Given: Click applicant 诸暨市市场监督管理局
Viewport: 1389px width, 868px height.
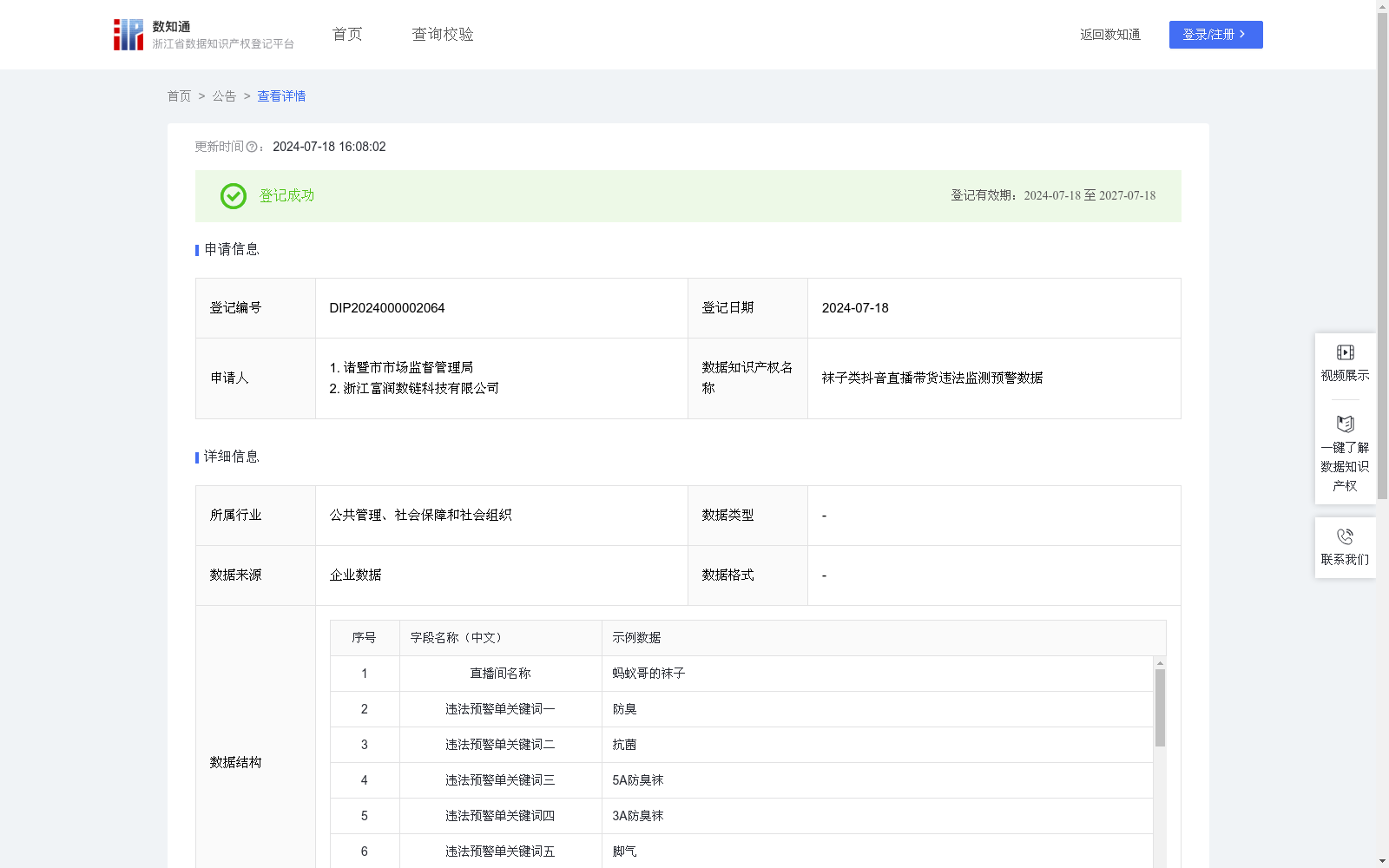Looking at the screenshot, I should pos(408,368).
